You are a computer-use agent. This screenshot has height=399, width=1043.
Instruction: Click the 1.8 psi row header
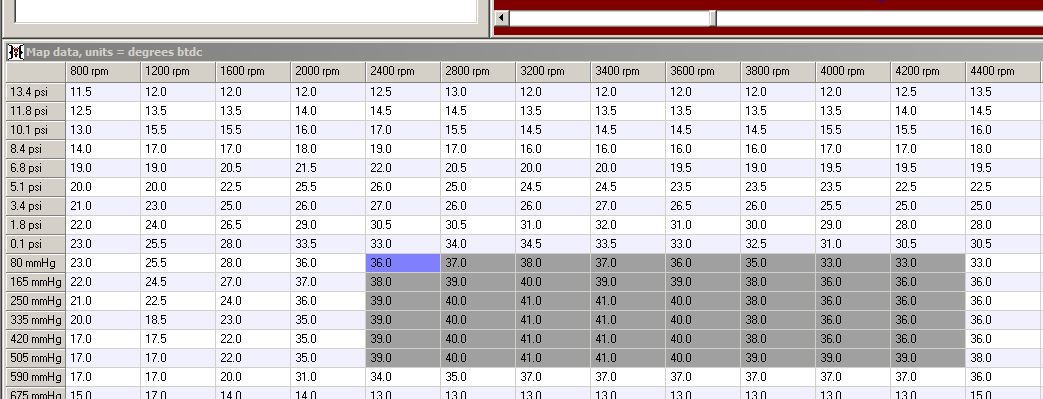click(36, 225)
